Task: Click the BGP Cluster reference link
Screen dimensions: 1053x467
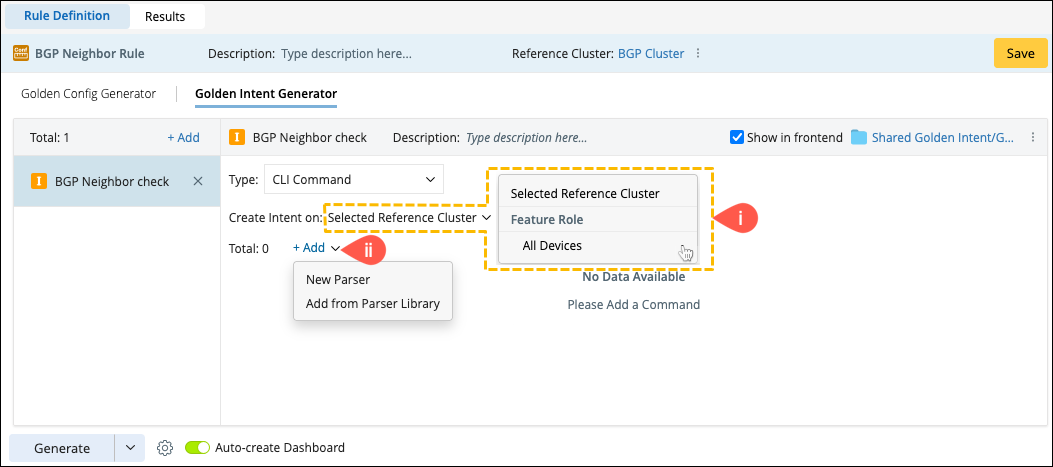Action: point(651,54)
